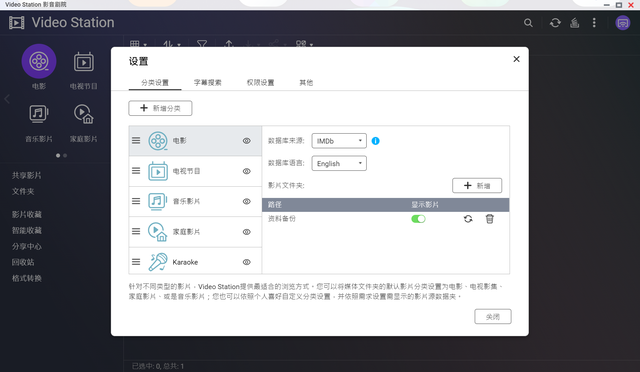Toggle visibility eye for 电视节目 category
640x372 pixels.
click(247, 171)
